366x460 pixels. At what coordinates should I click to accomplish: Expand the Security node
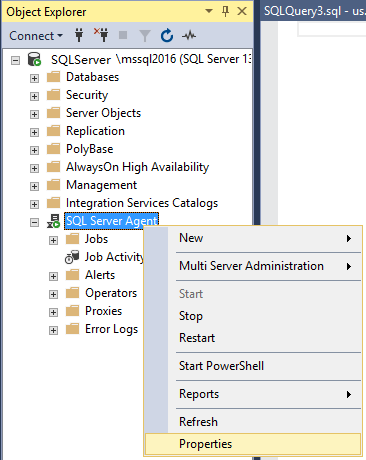click(34, 96)
